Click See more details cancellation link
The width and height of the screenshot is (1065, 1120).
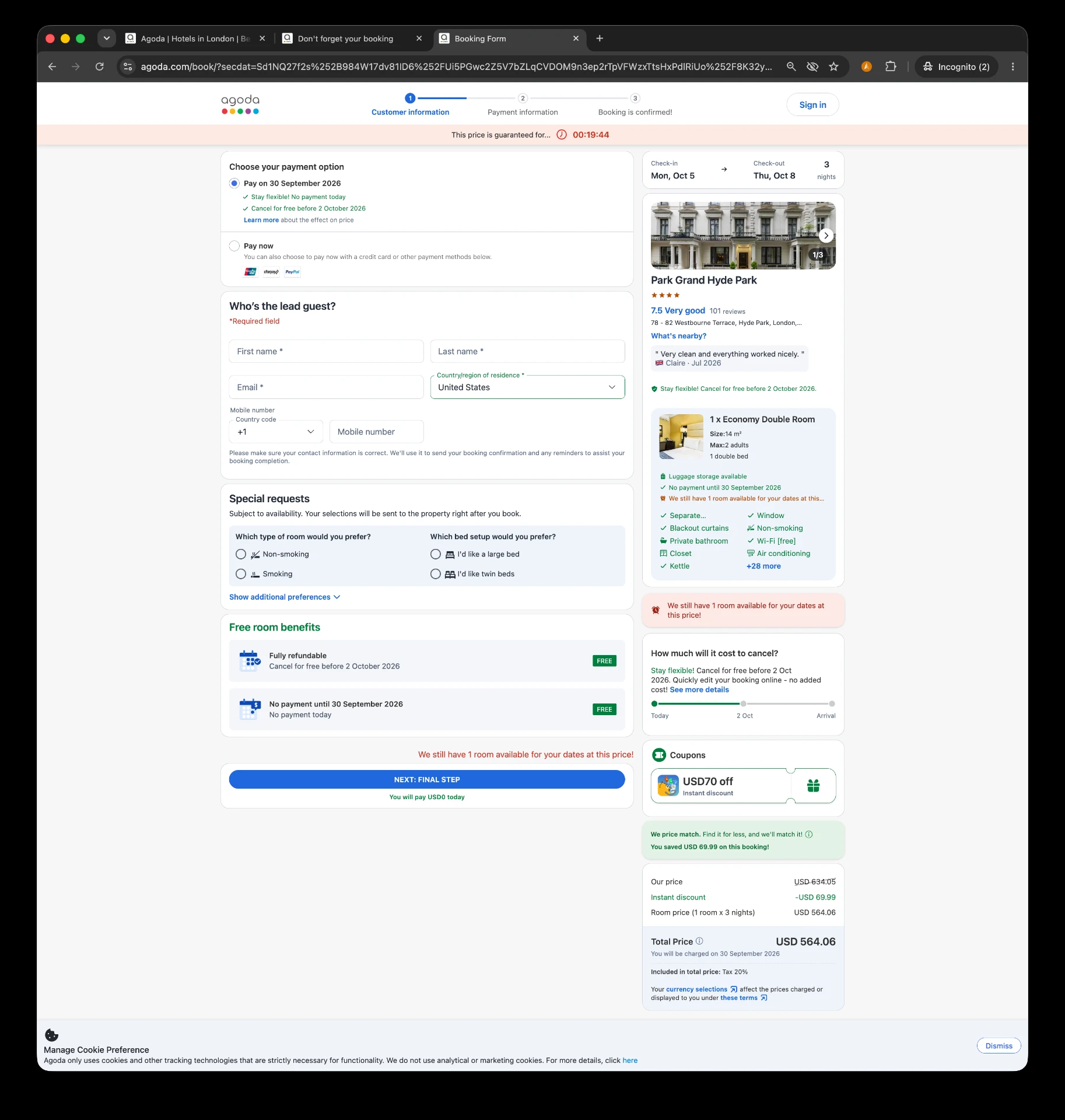(x=699, y=690)
